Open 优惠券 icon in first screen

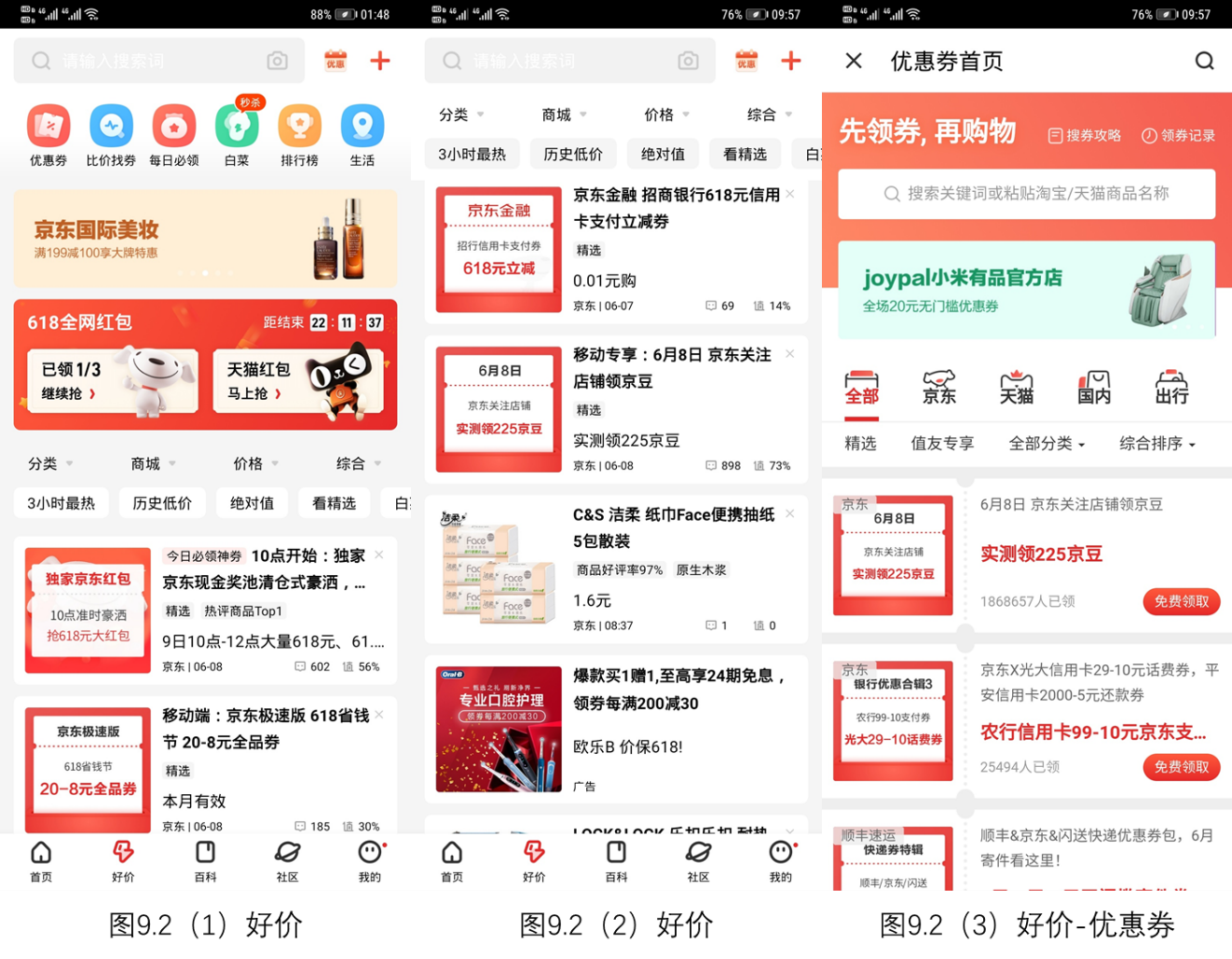point(48,136)
